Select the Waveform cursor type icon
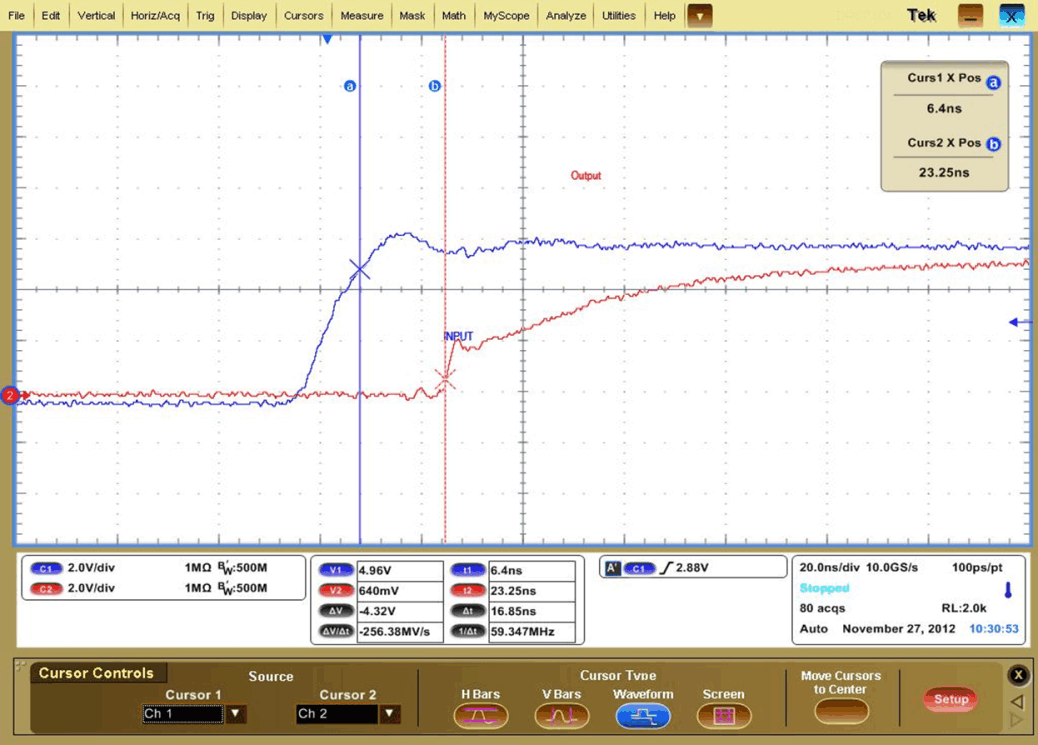This screenshot has height=745, width=1038. pyautogui.click(x=643, y=715)
